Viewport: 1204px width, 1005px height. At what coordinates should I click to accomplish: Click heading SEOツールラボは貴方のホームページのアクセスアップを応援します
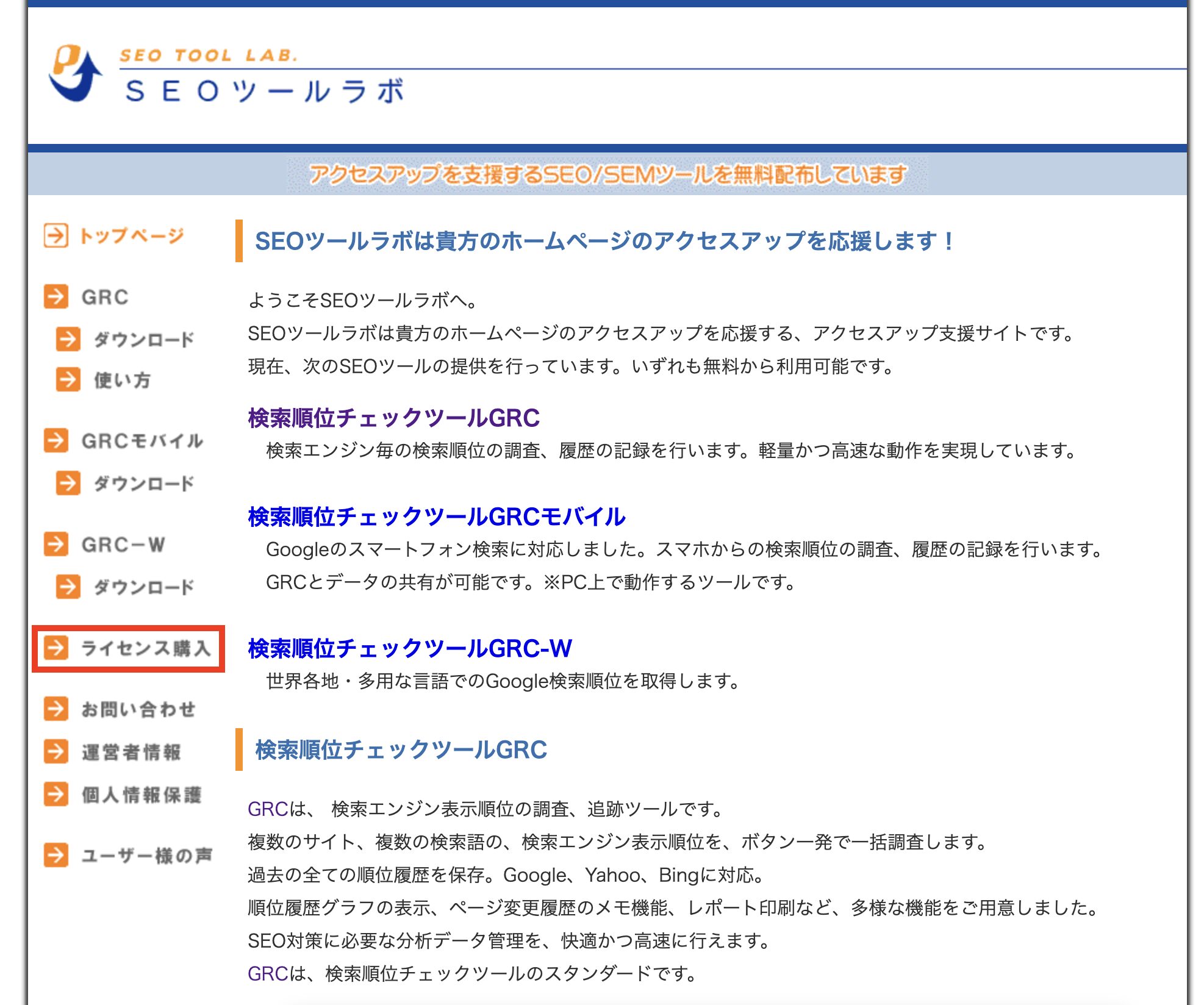point(605,241)
